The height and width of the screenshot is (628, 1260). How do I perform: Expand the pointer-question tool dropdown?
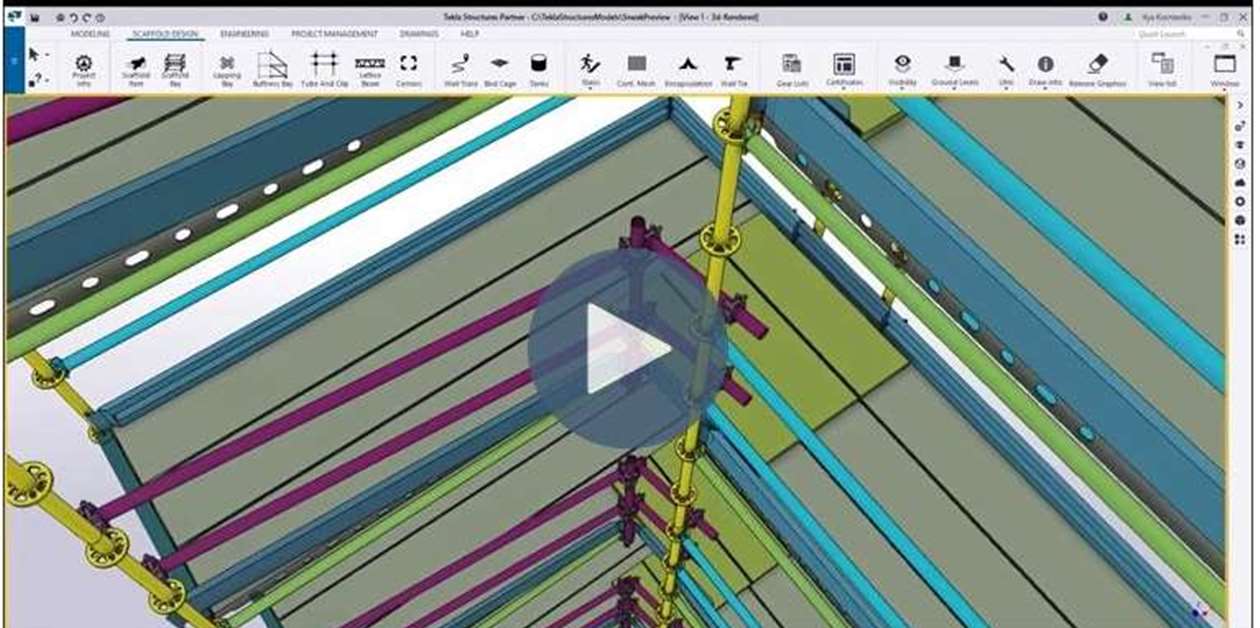(47, 79)
